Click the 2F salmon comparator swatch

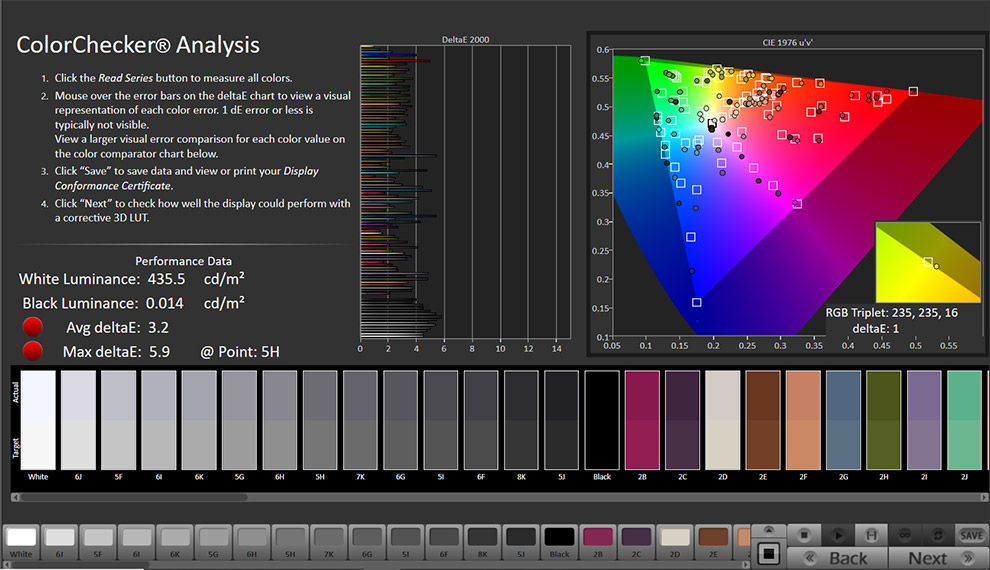pos(803,420)
